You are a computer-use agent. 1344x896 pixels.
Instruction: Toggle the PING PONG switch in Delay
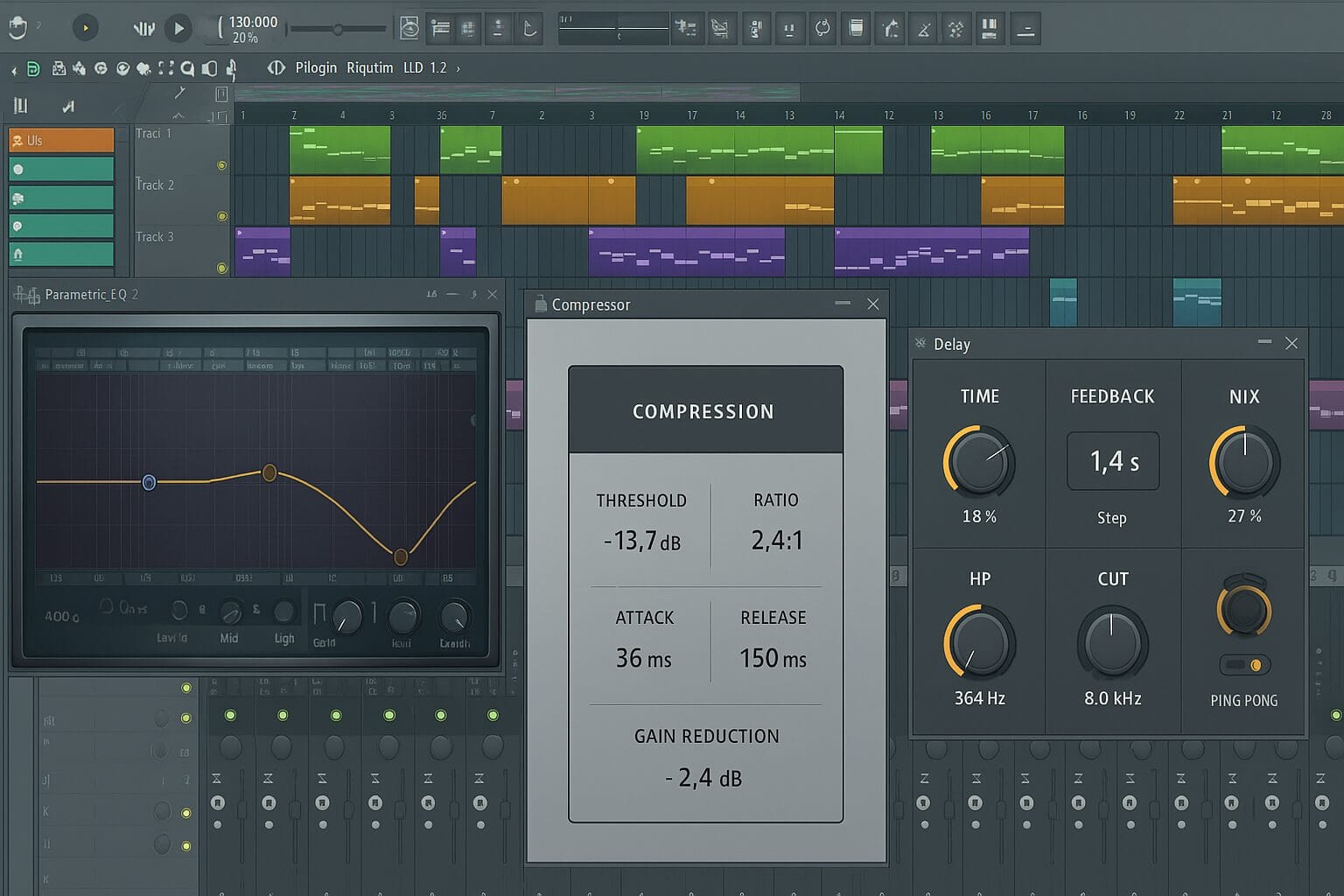point(1245,665)
